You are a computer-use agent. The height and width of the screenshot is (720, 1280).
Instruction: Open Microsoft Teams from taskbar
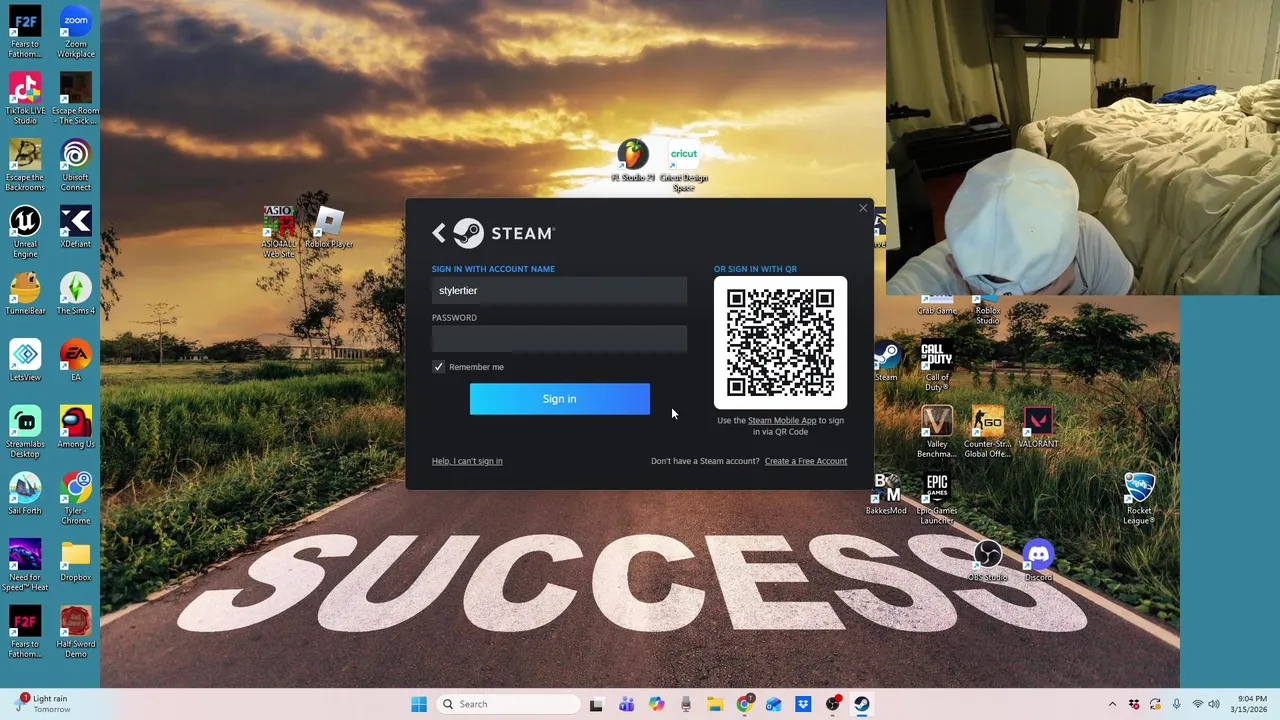pyautogui.click(x=626, y=704)
